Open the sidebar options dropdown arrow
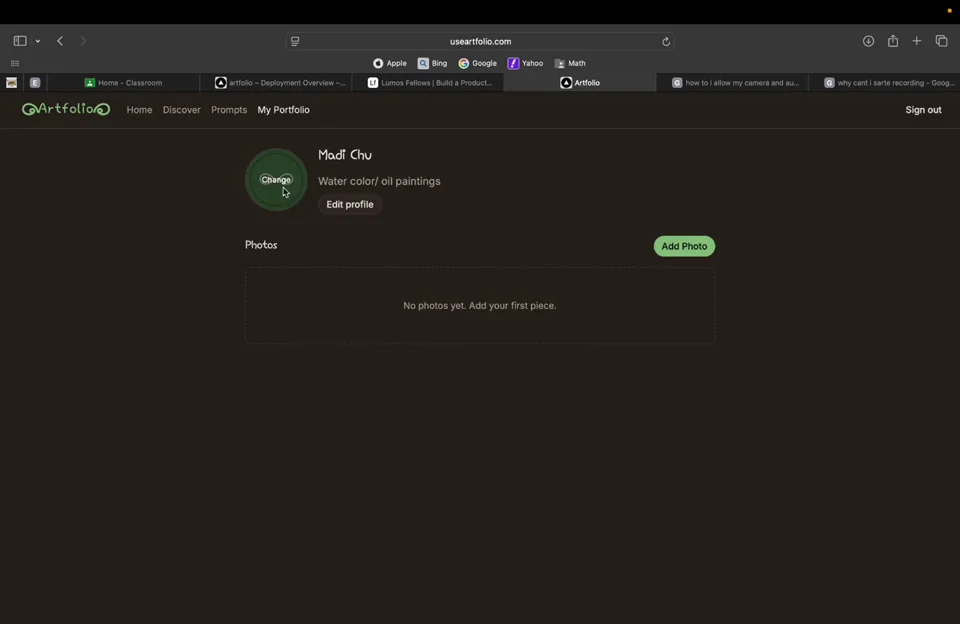 tap(38, 41)
